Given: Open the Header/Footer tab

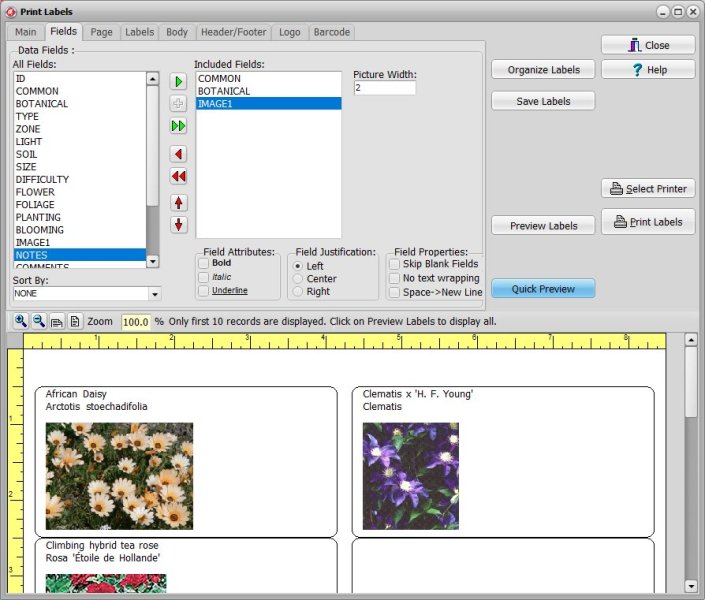Looking at the screenshot, I should [234, 32].
